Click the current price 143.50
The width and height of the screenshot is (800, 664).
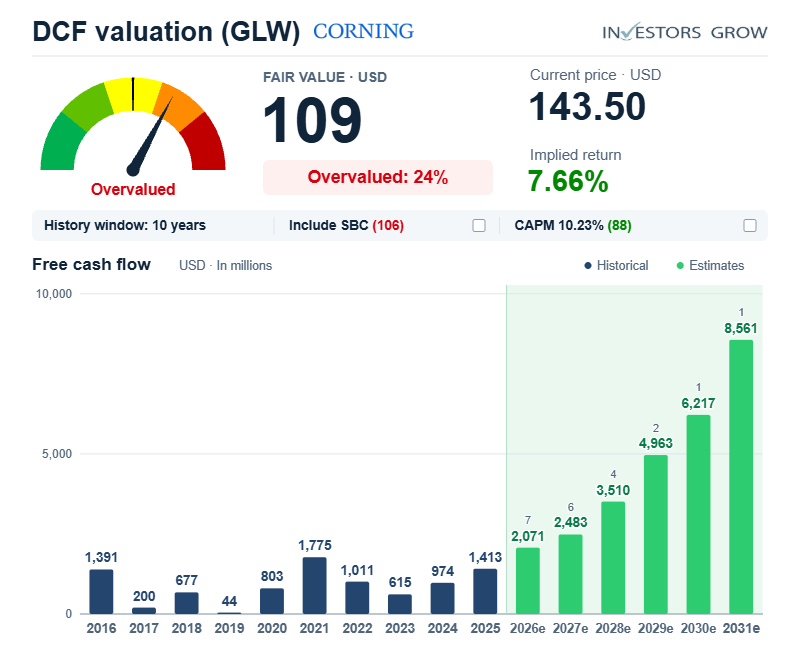coord(587,107)
